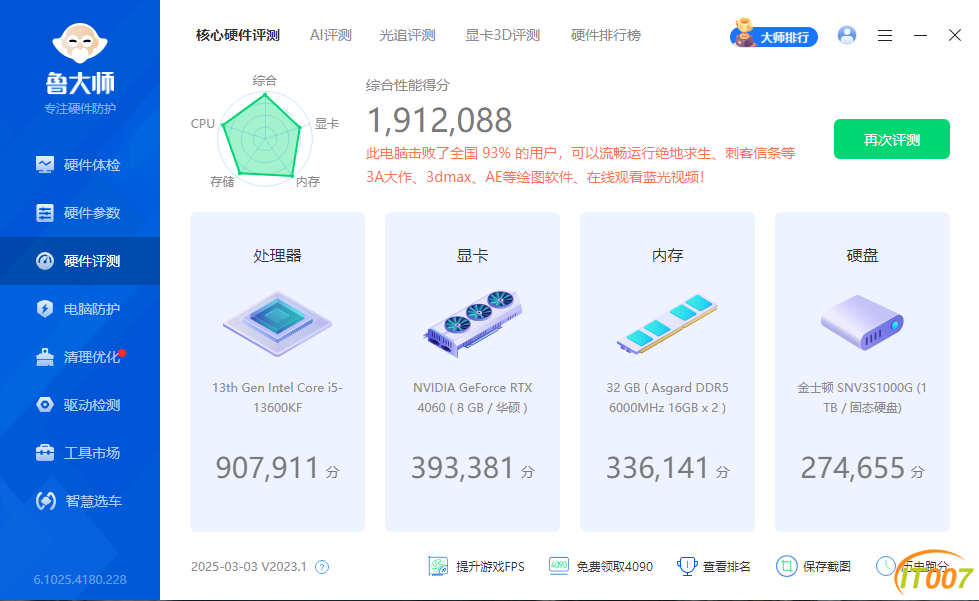
Task: Click the green 再次评测 button
Action: (892, 139)
